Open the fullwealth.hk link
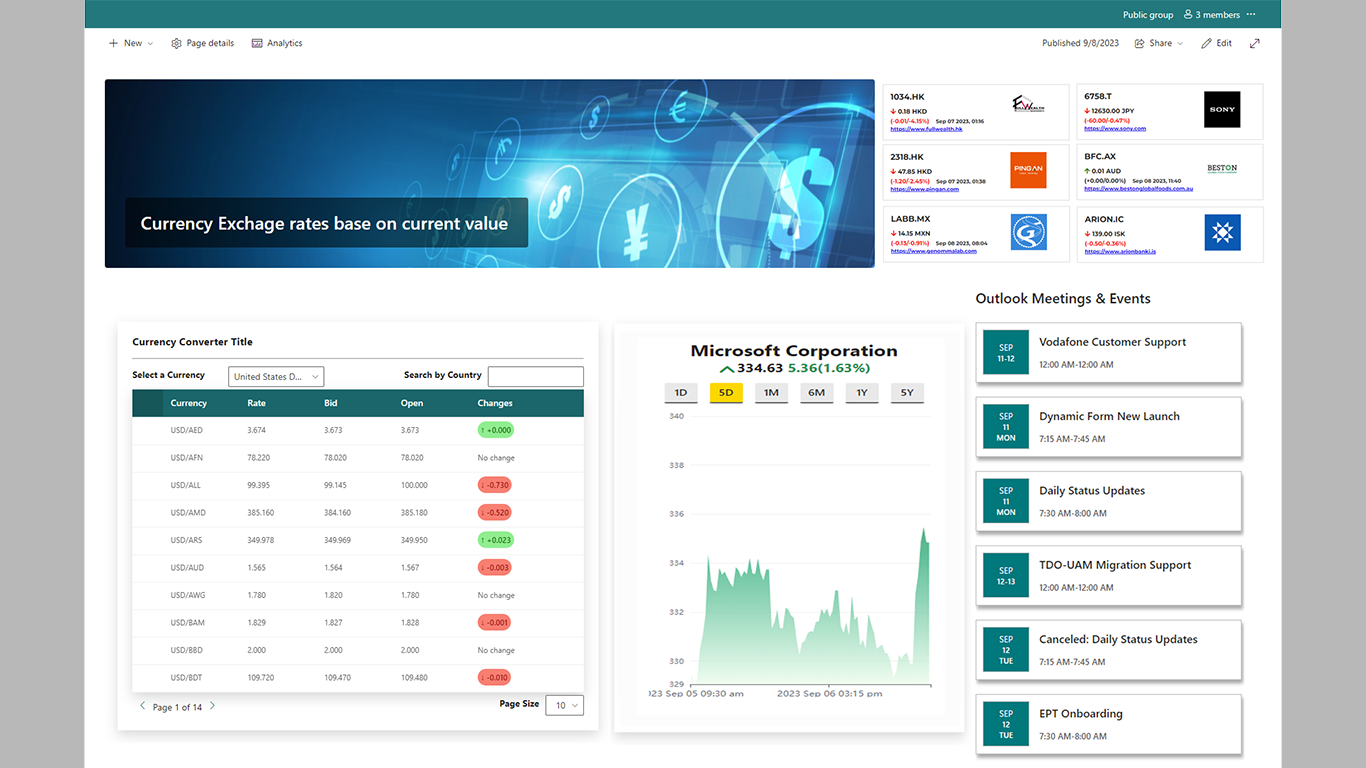 [x=926, y=128]
